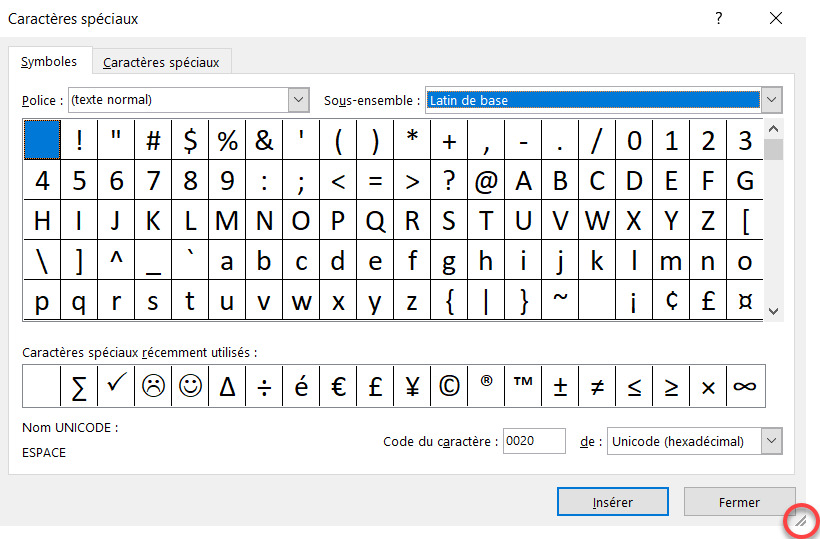Open help with the question mark button
Viewport: 820px width, 539px height.
coord(719,18)
